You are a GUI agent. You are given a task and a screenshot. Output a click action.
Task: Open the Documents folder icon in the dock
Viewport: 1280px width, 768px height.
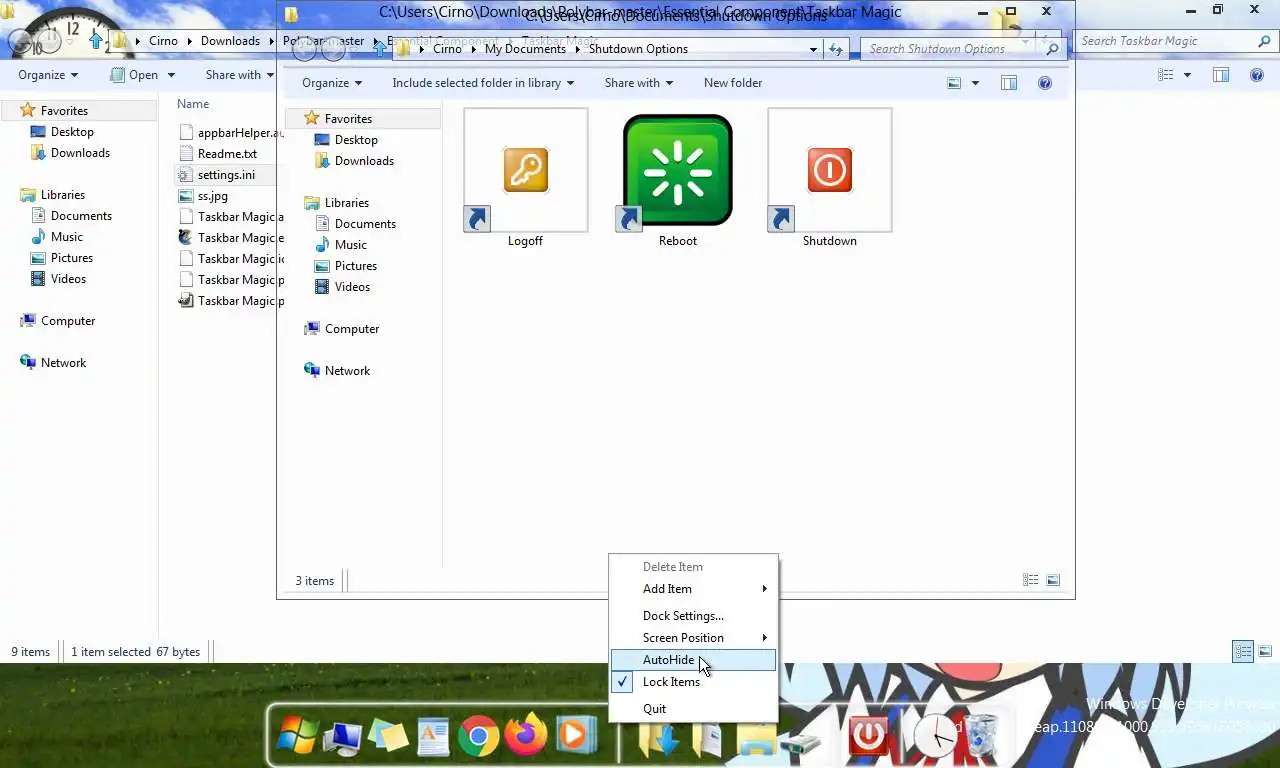(707, 739)
